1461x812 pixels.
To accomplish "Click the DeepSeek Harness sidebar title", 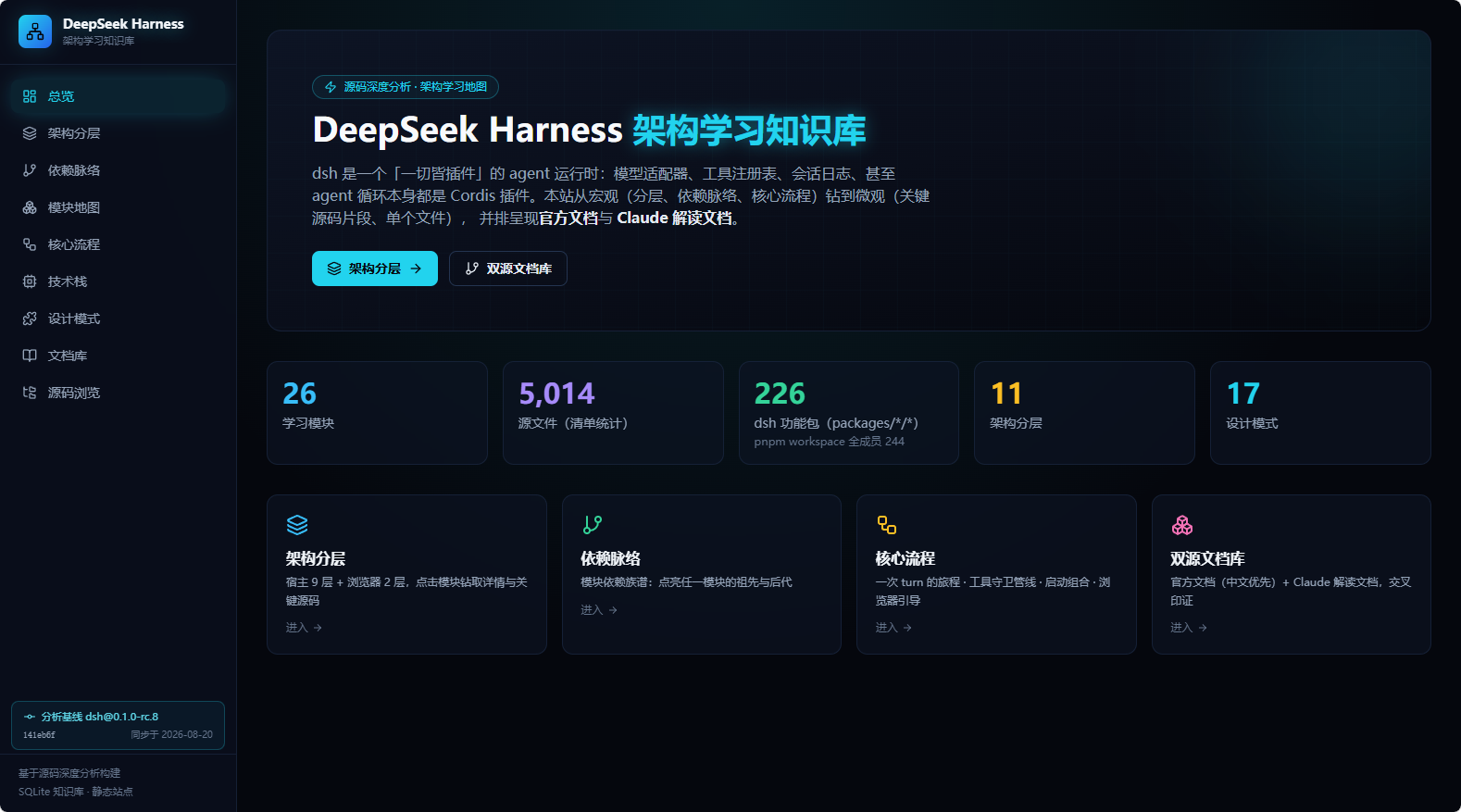I will click(123, 24).
